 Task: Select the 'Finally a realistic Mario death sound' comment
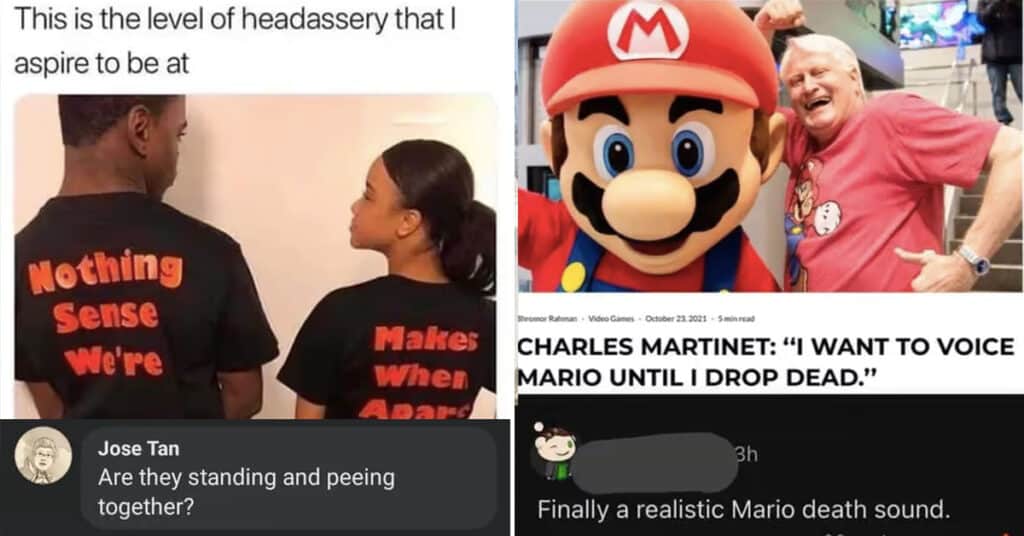tap(743, 509)
